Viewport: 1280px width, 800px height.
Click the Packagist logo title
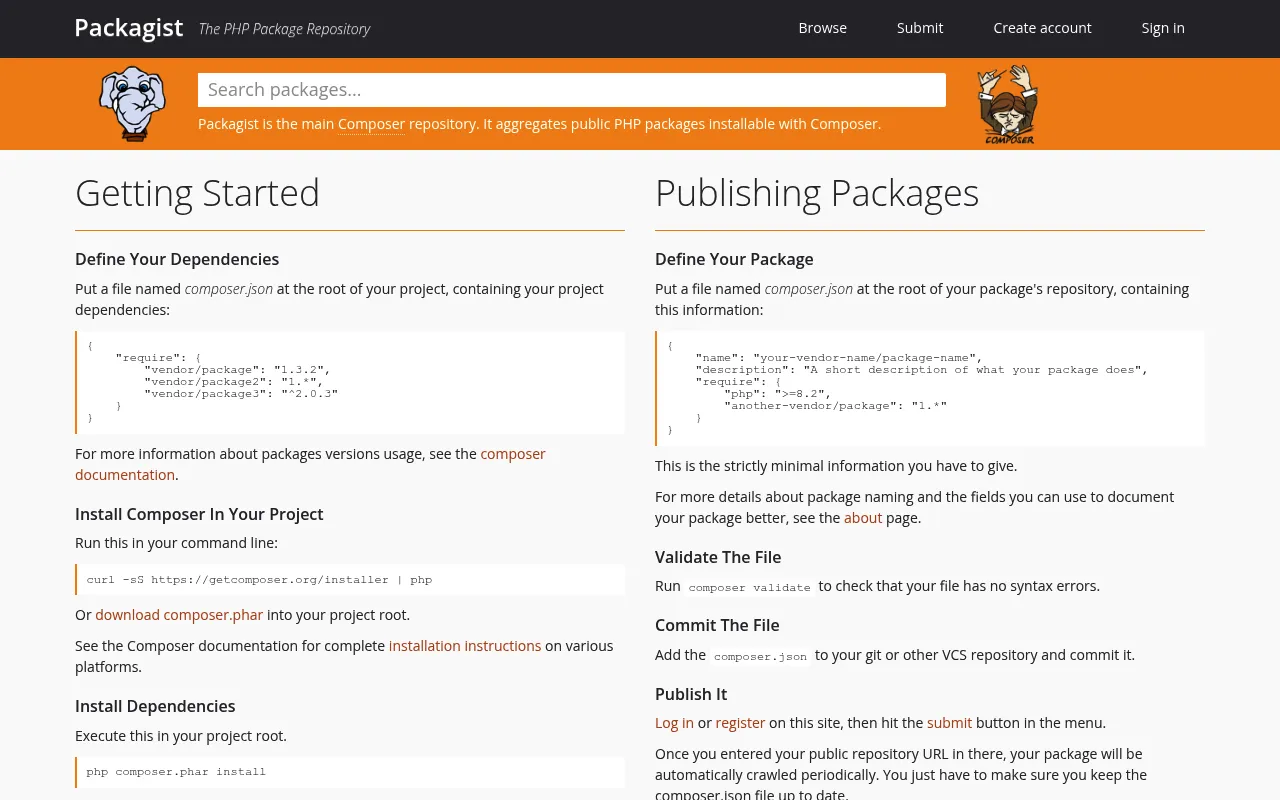[x=129, y=28]
